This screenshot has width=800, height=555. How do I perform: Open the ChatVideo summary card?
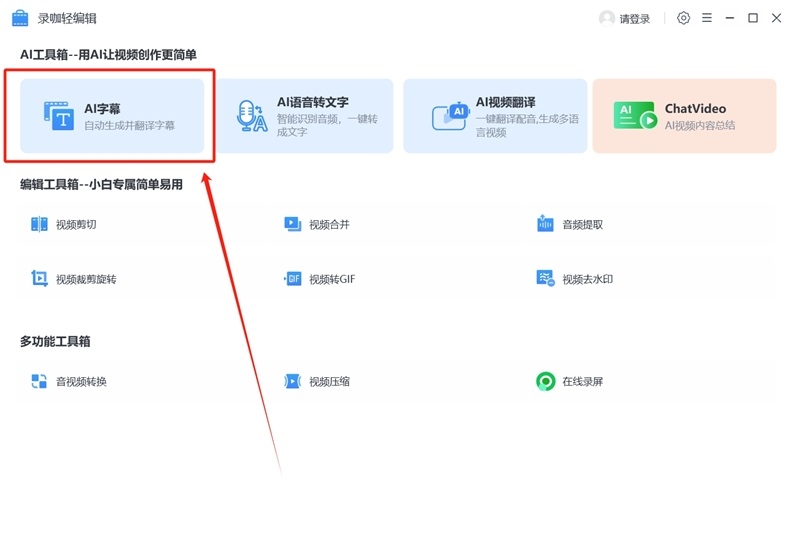(684, 116)
